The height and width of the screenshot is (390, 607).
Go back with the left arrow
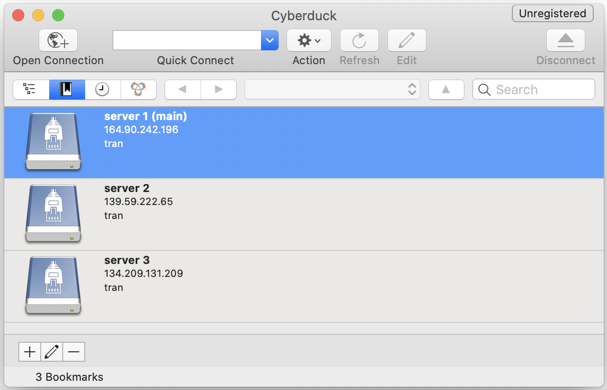tap(183, 89)
